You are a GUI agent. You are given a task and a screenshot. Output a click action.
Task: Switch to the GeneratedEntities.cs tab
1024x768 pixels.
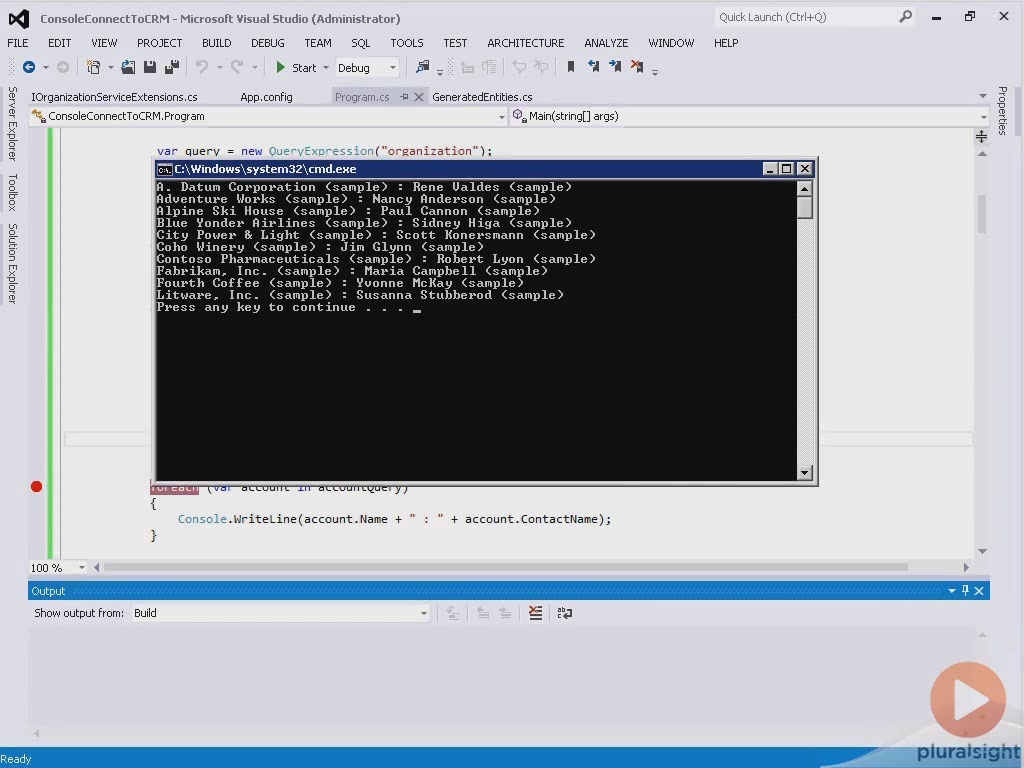(x=482, y=97)
